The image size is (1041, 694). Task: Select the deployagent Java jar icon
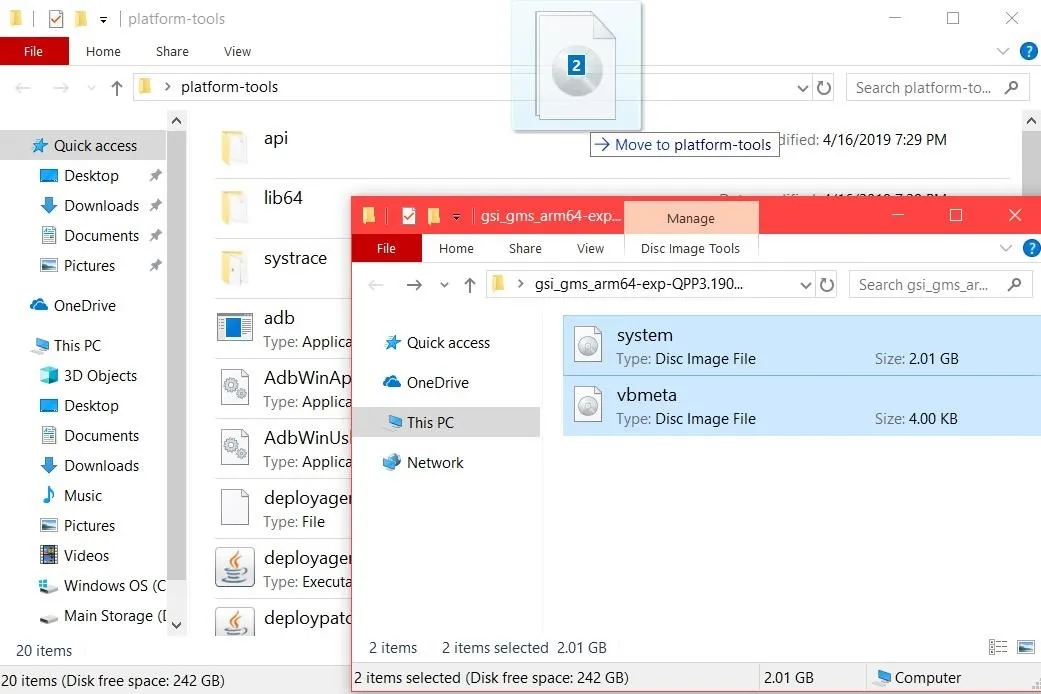[x=234, y=567]
